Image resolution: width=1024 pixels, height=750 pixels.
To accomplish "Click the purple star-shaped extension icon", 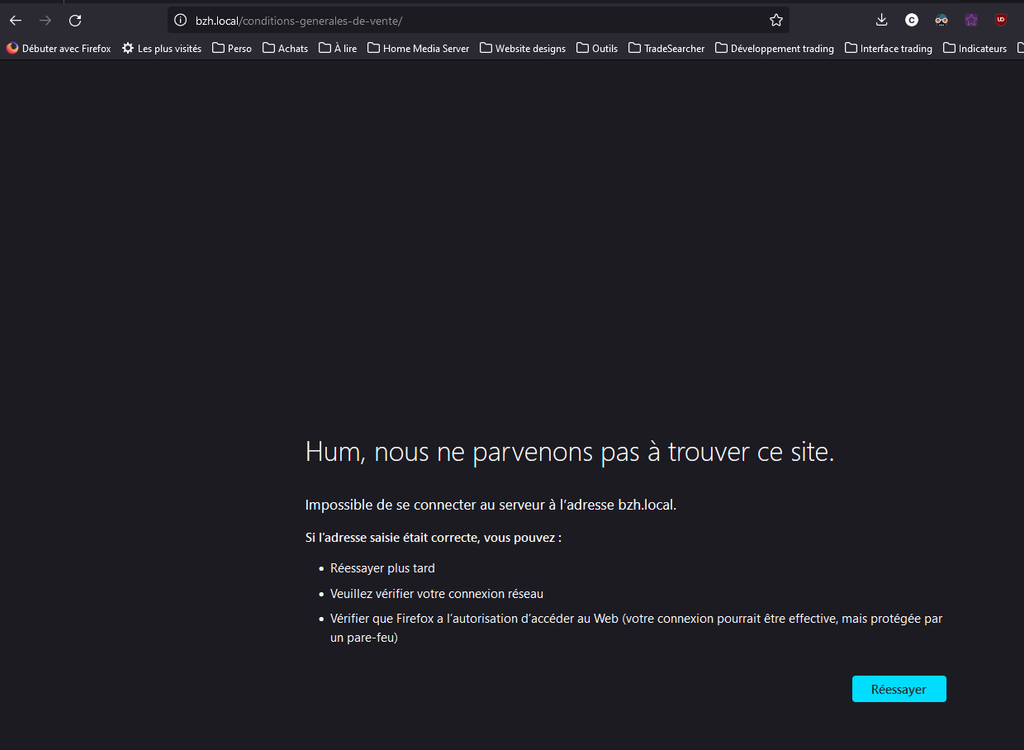I will click(970, 20).
